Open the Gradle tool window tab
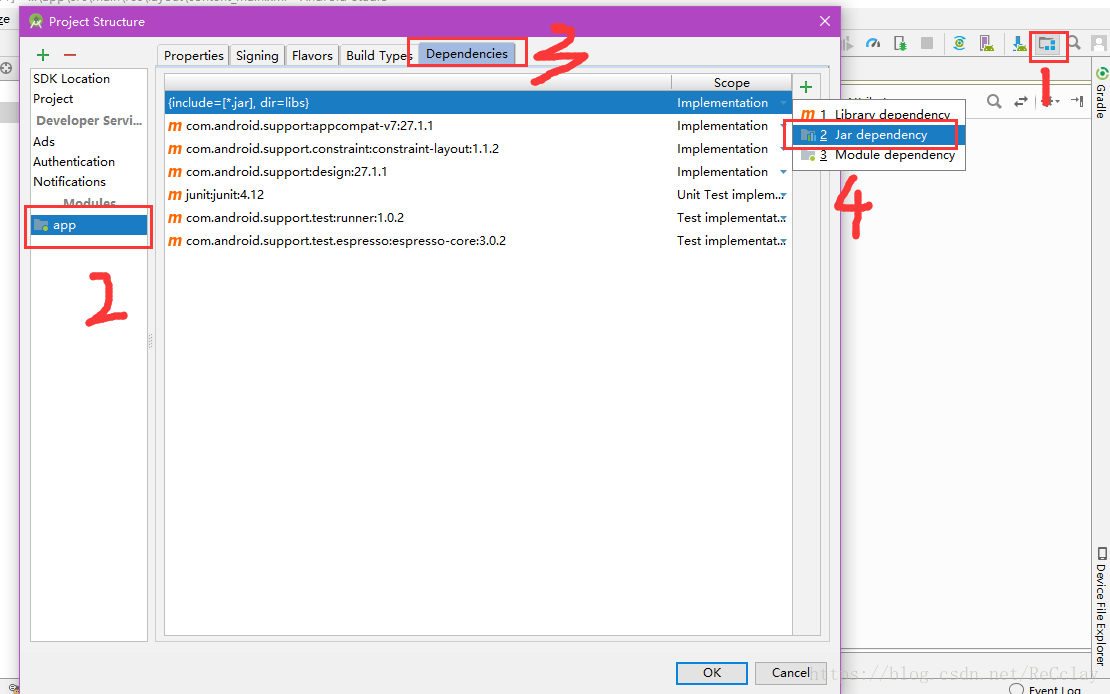The width and height of the screenshot is (1110, 694). click(1101, 93)
